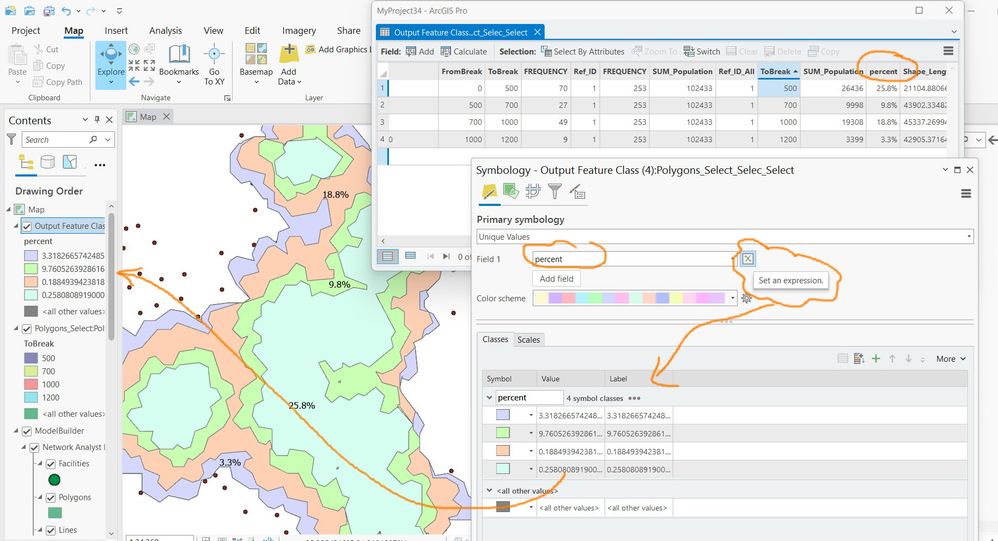
Task: Toggle visibility of ModelBuilder group layer
Action: pyautogui.click(x=27, y=431)
